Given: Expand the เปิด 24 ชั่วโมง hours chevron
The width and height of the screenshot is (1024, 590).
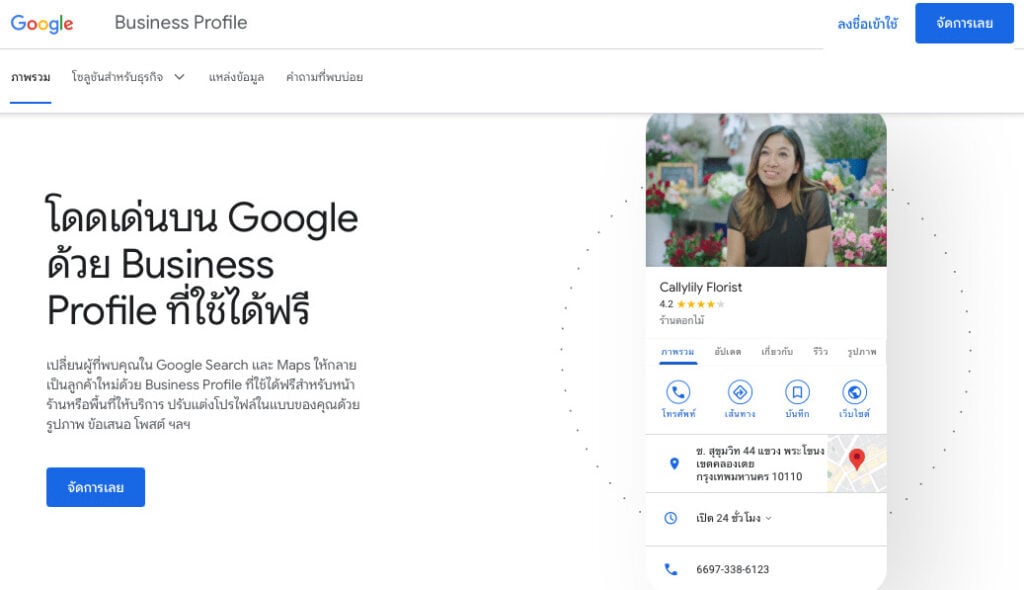Looking at the screenshot, I should [769, 518].
